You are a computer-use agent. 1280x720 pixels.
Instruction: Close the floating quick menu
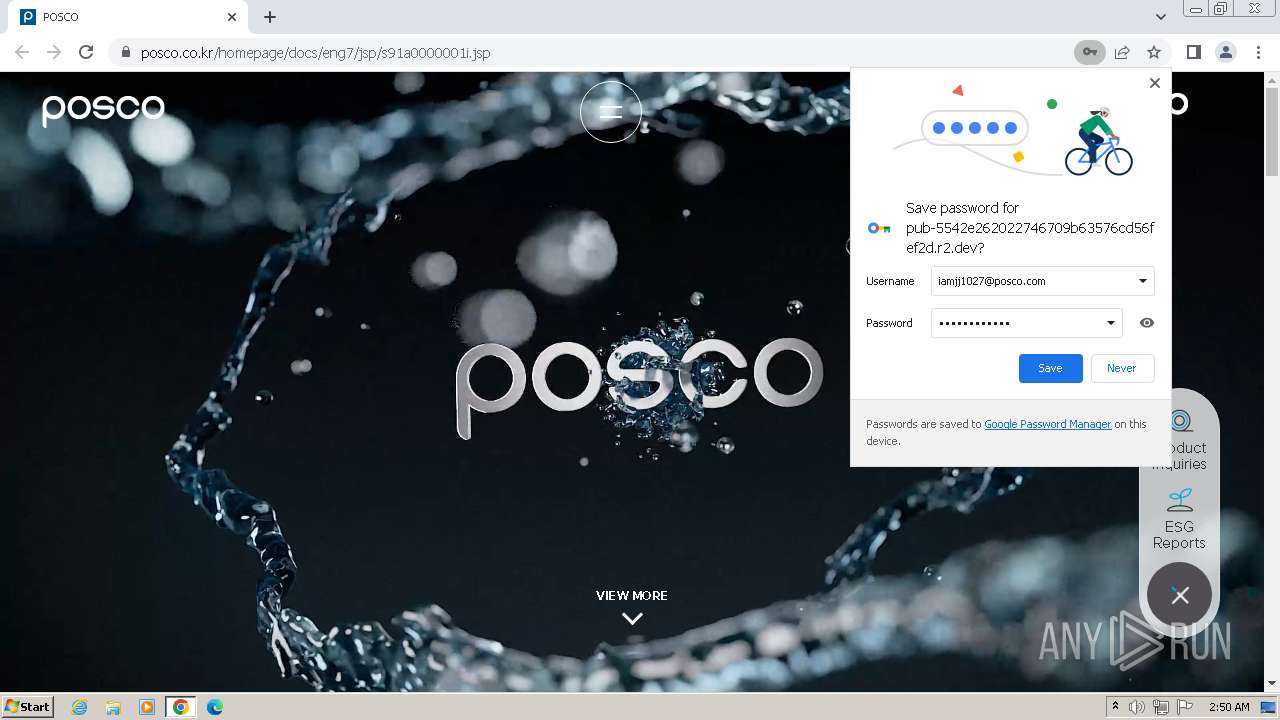click(x=1180, y=596)
